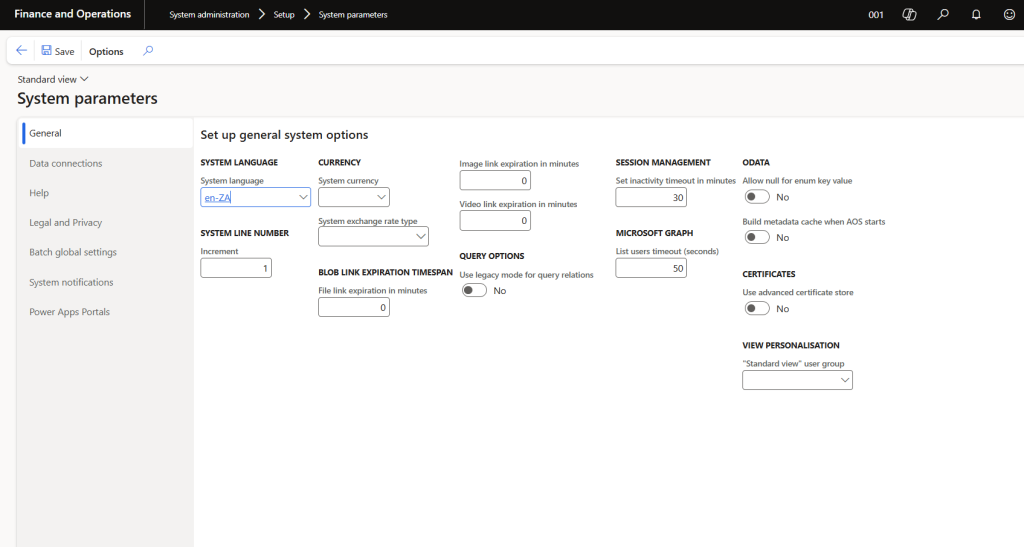The height and width of the screenshot is (547, 1024).
Task: Click the "Set up general system options" heading
Action: (x=284, y=134)
